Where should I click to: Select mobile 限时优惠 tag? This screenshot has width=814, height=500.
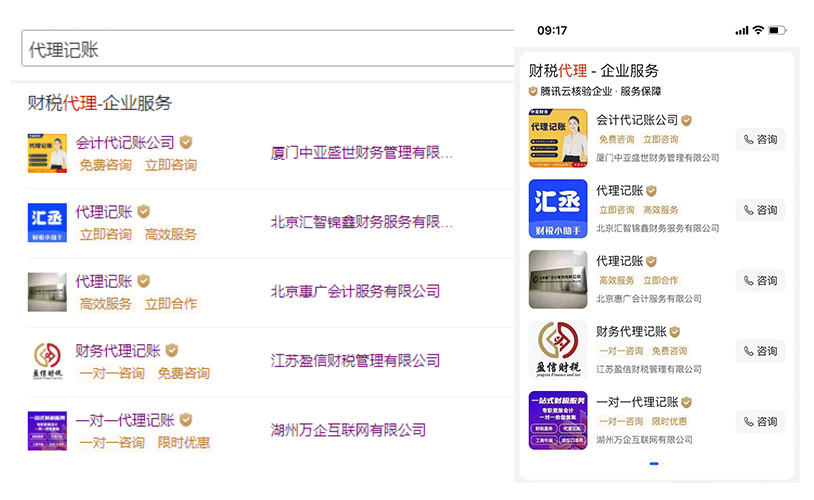(670, 421)
